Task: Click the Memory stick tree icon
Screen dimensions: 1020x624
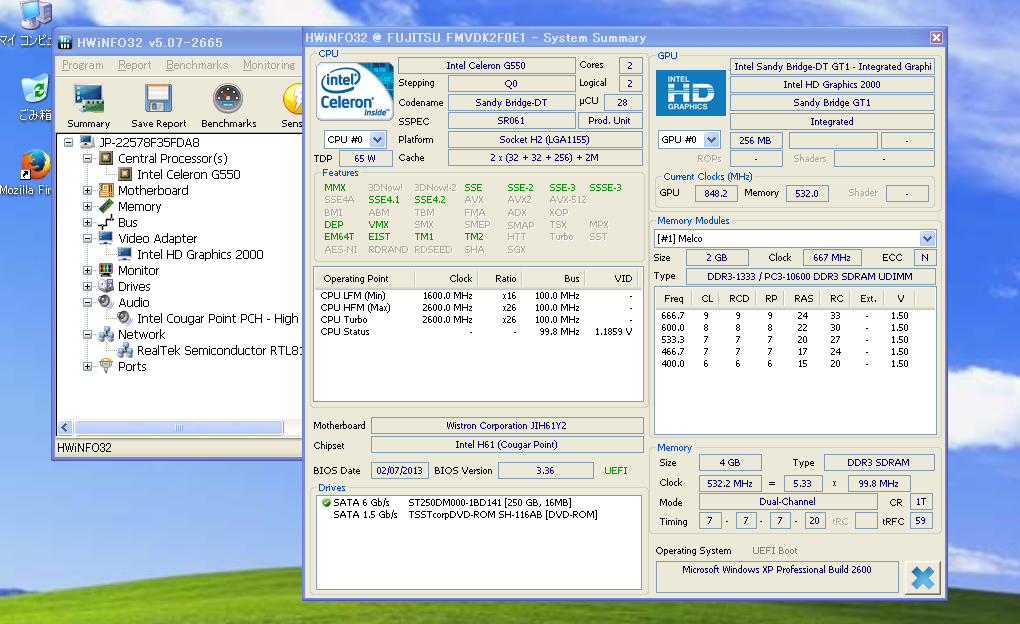Action: coord(107,206)
